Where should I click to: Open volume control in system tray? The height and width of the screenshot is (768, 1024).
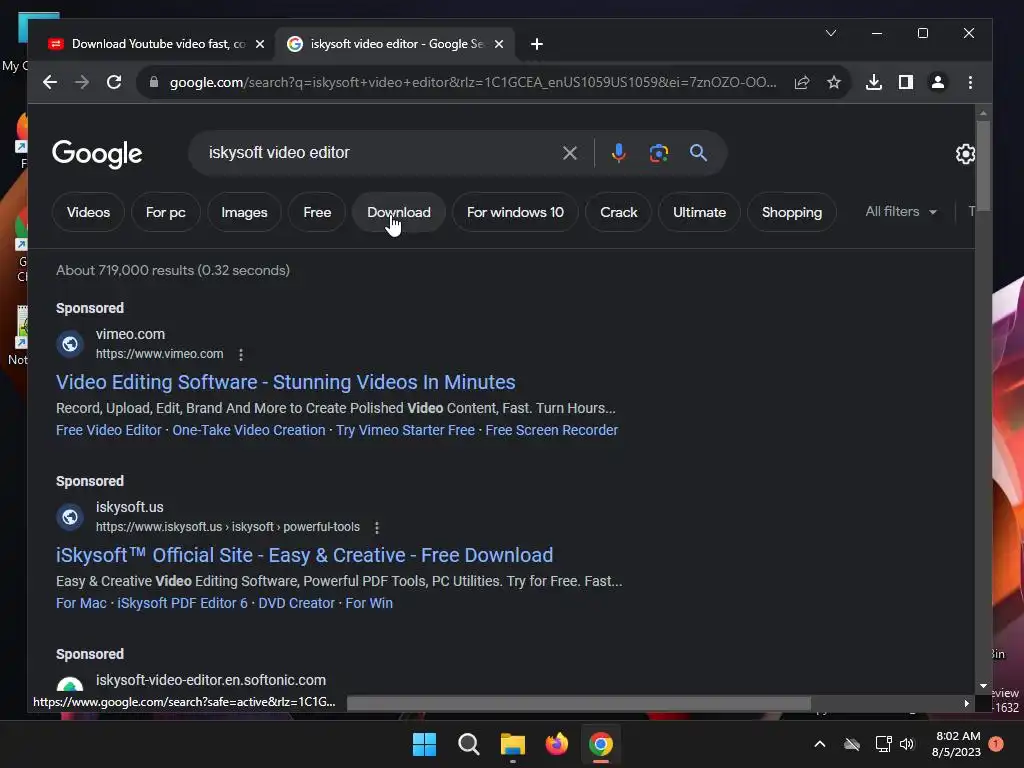pos(906,744)
